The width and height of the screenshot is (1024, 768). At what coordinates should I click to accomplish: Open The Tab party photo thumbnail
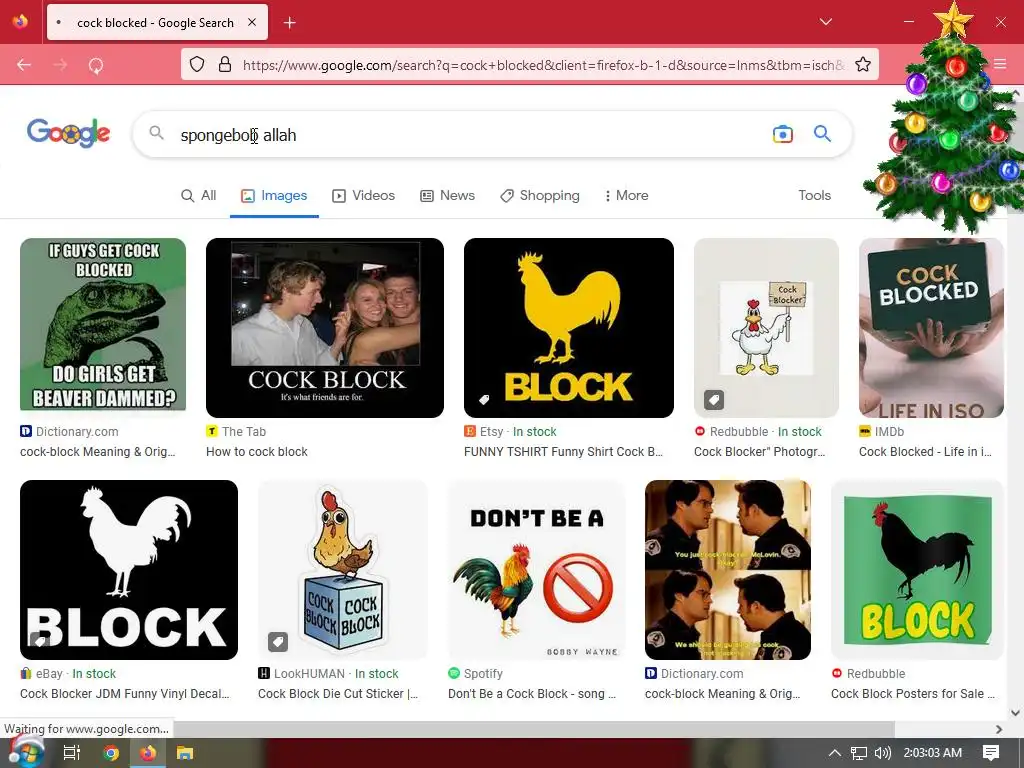tap(325, 328)
